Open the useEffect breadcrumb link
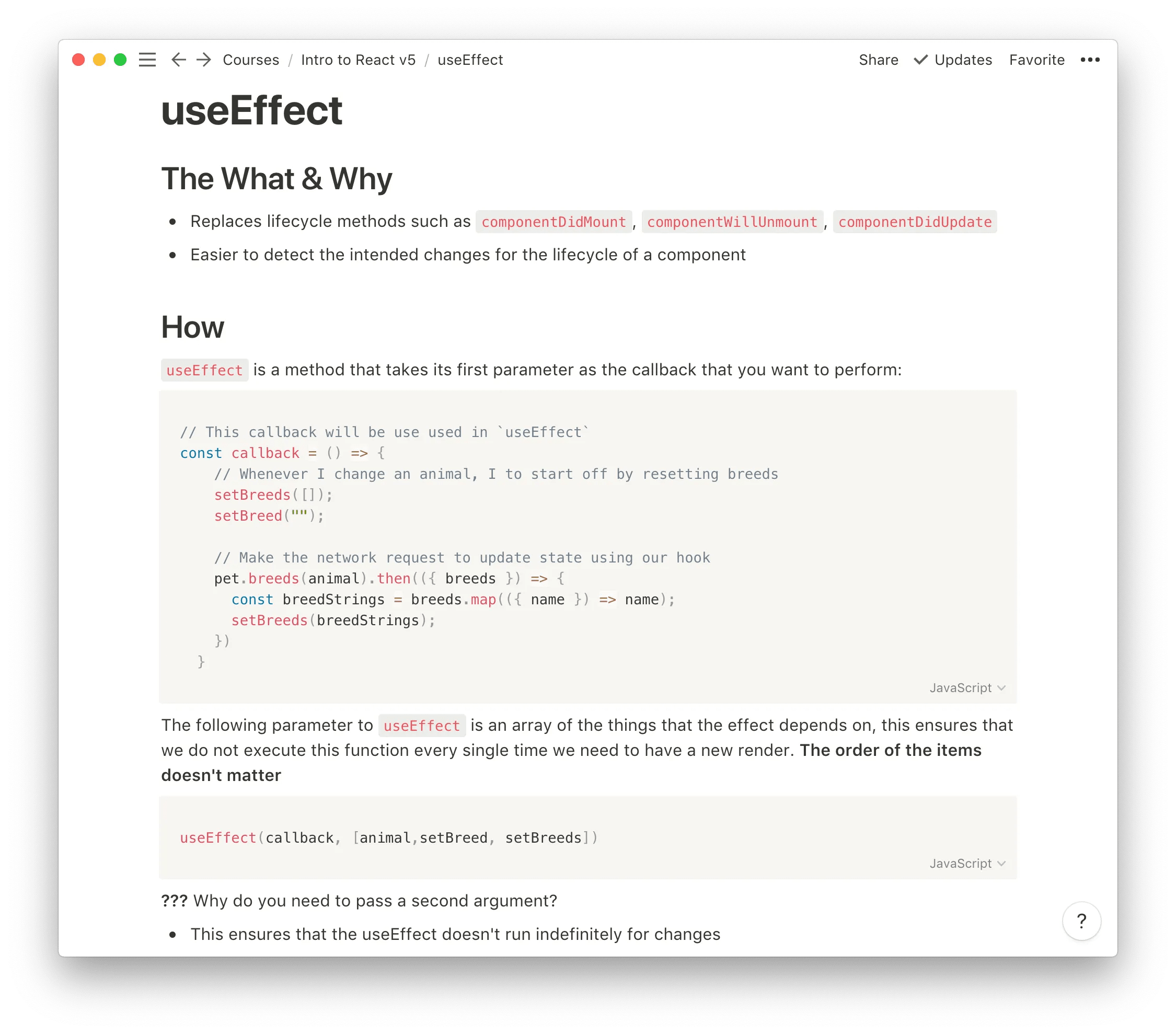This screenshot has width=1176, height=1034. point(469,60)
